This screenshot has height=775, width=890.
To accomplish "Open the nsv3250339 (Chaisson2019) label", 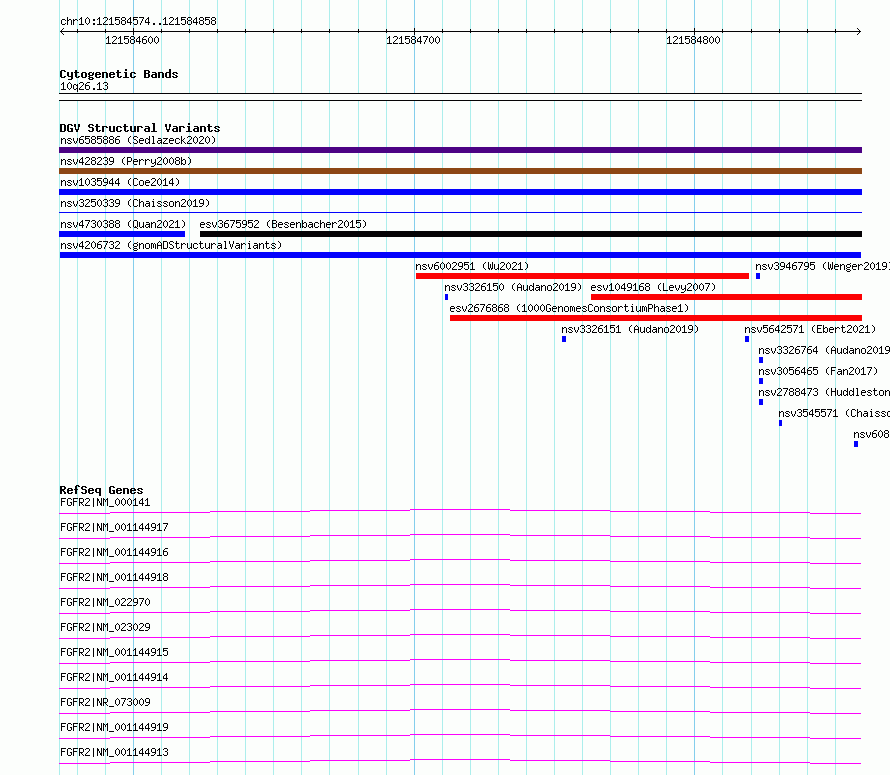I will pyautogui.click(x=135, y=203).
